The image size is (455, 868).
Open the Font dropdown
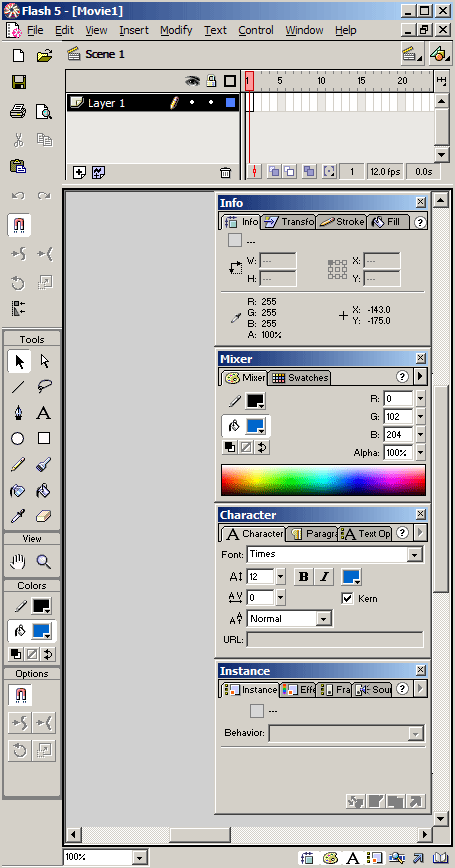tap(415, 555)
